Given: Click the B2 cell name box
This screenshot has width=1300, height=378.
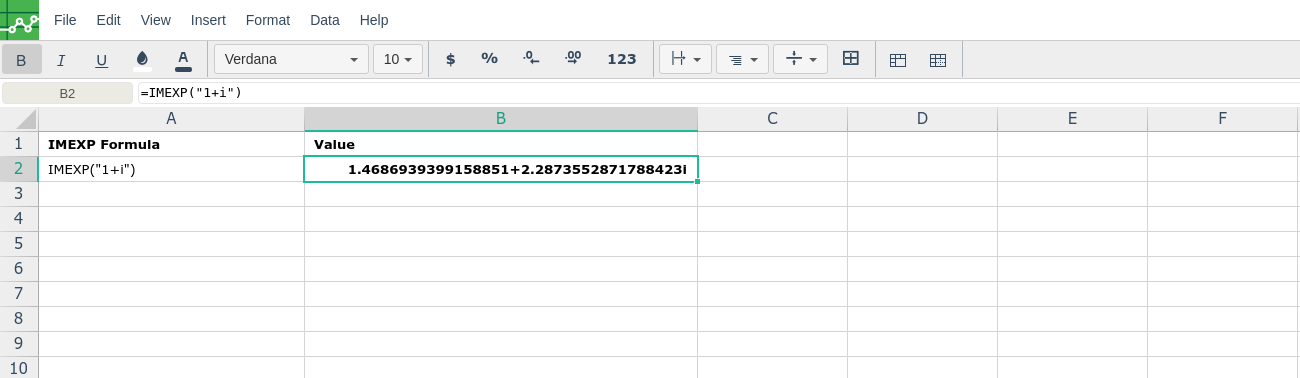Looking at the screenshot, I should pos(67,93).
